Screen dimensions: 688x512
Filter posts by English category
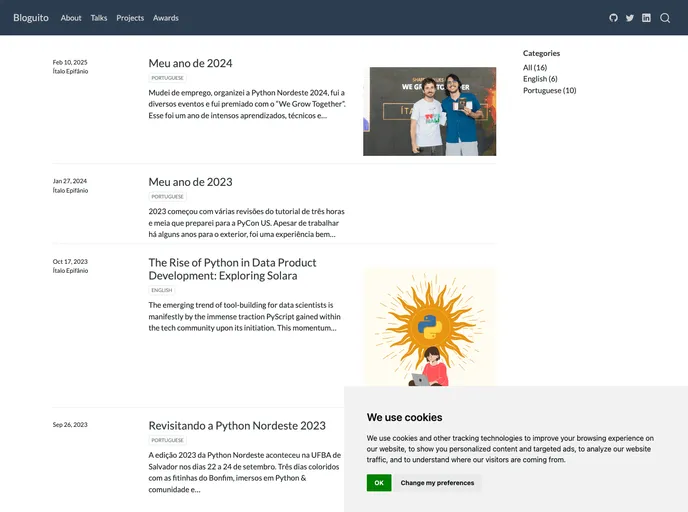coord(540,79)
